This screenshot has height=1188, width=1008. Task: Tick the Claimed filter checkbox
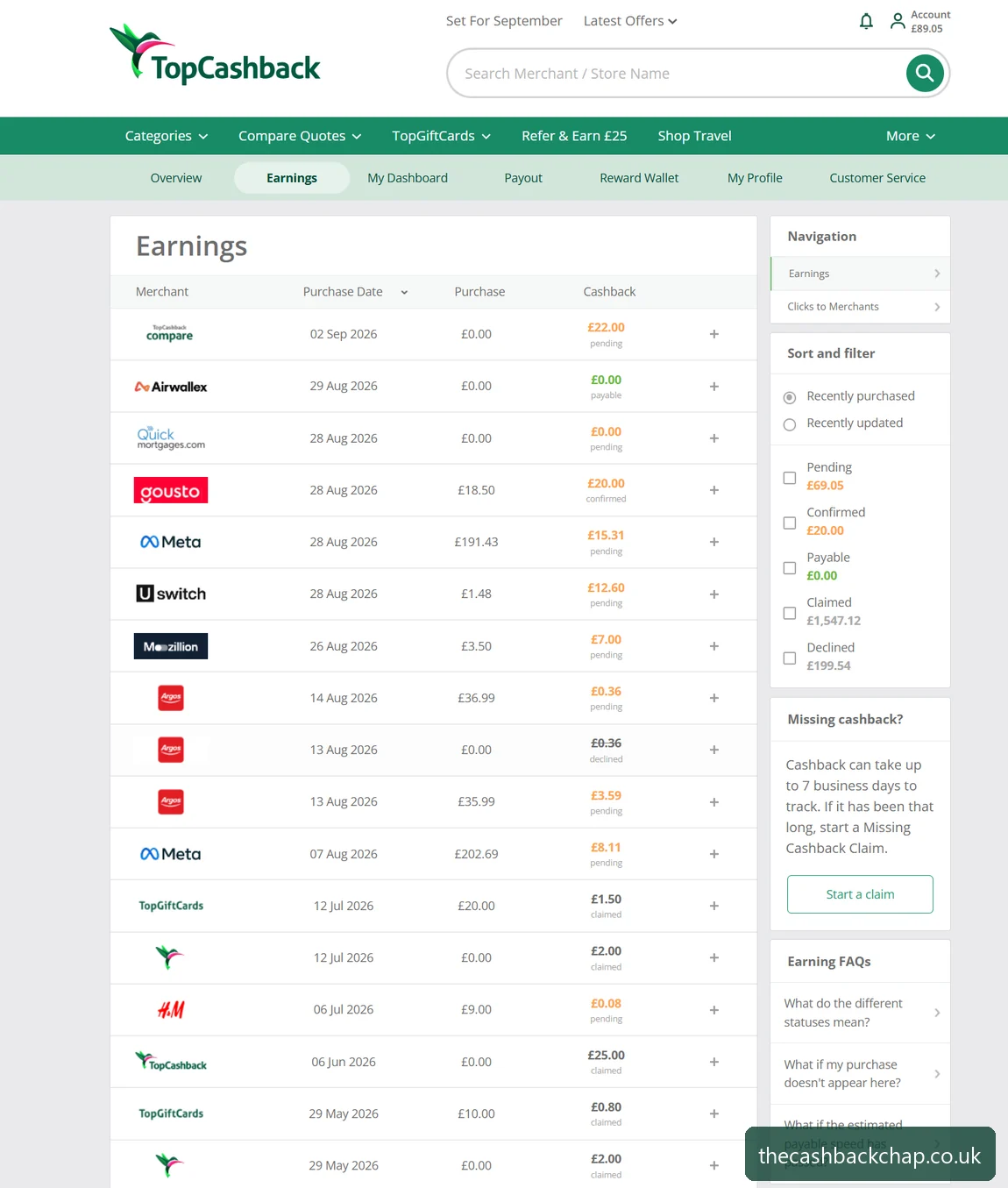(x=790, y=613)
